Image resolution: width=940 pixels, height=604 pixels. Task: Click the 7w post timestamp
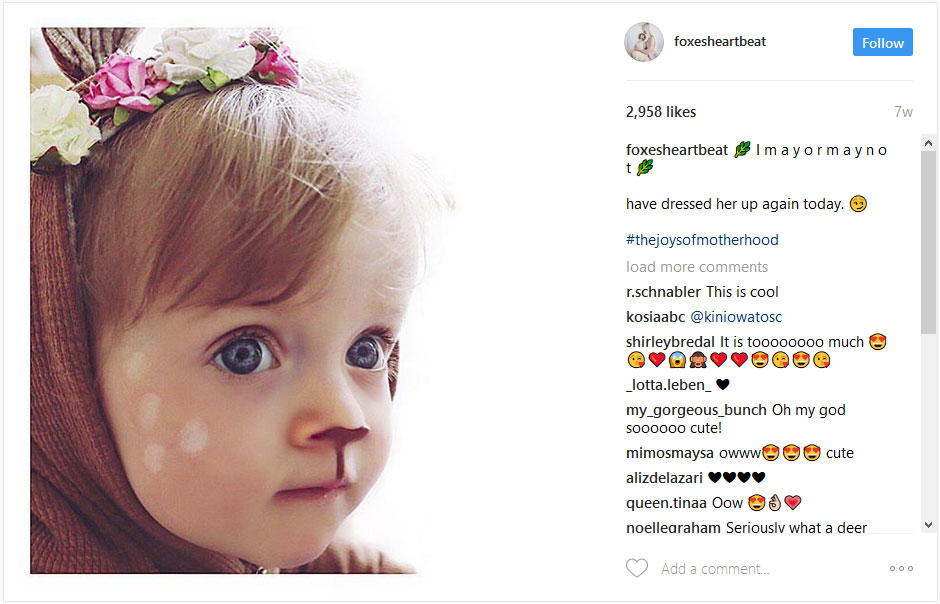(903, 112)
